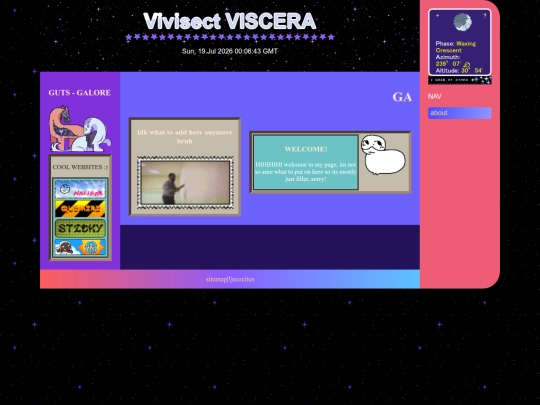This screenshot has height=405, width=540.
Task: Click the HIHIHIHI welcome paragraph
Action: coord(305,172)
